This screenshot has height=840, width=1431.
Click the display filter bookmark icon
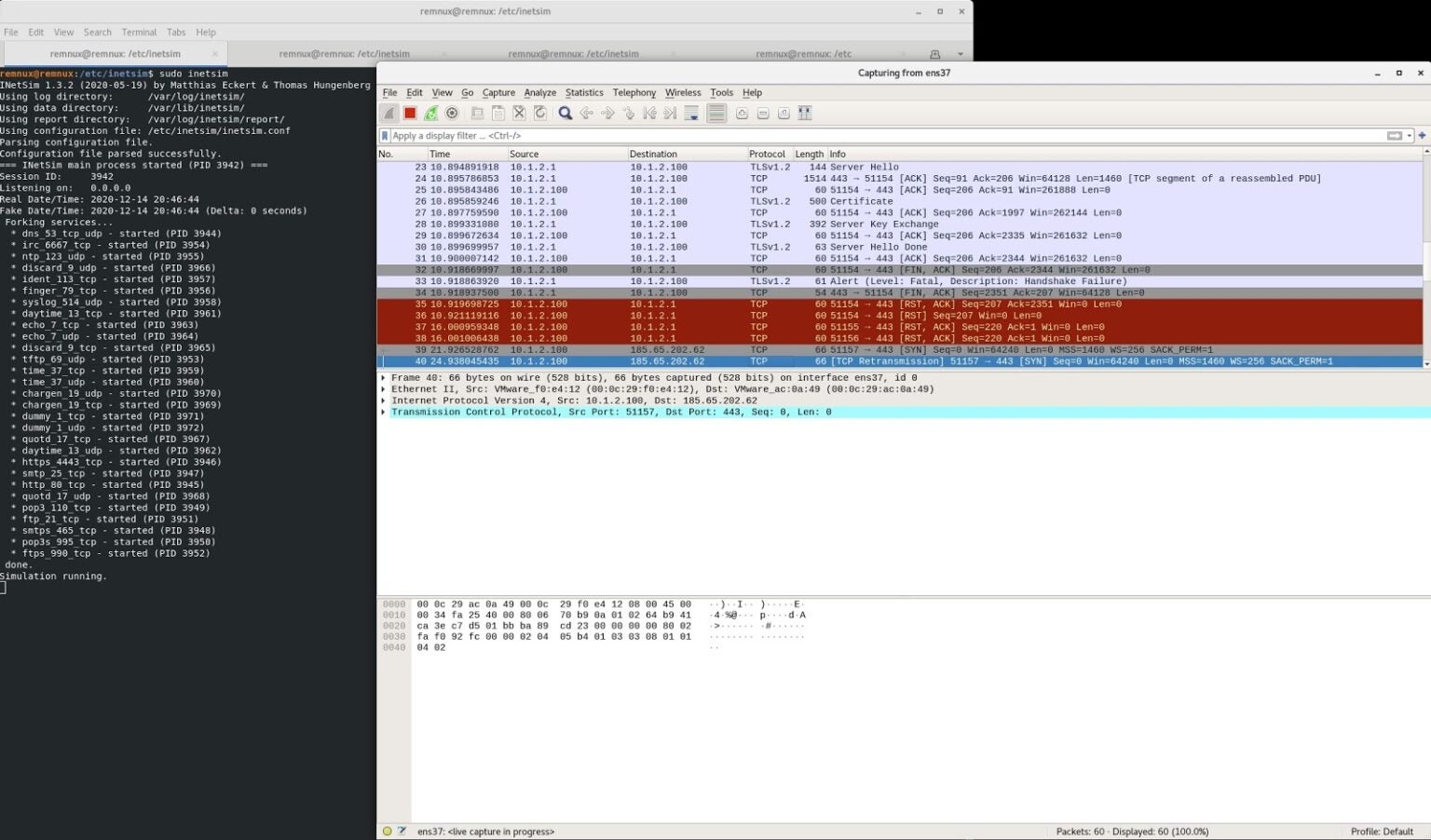tap(386, 135)
